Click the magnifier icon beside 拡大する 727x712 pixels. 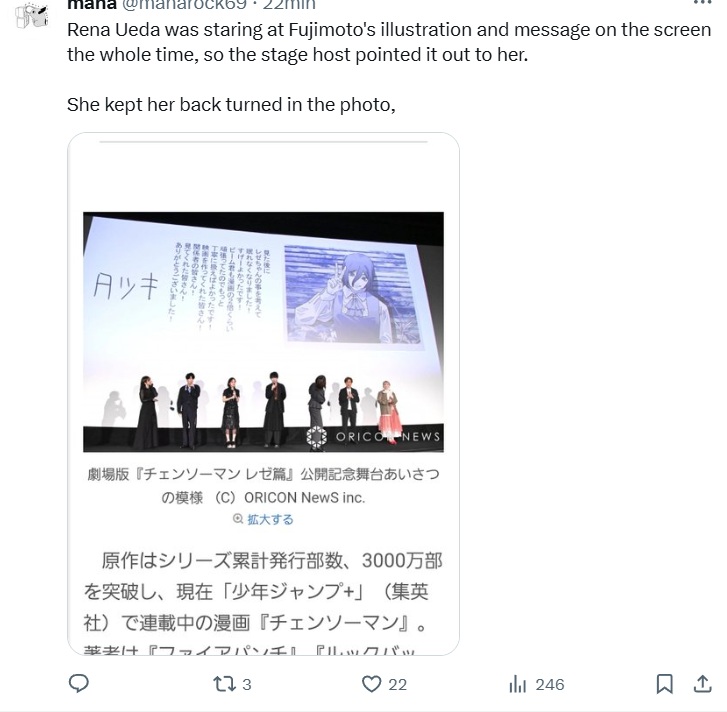click(238, 519)
